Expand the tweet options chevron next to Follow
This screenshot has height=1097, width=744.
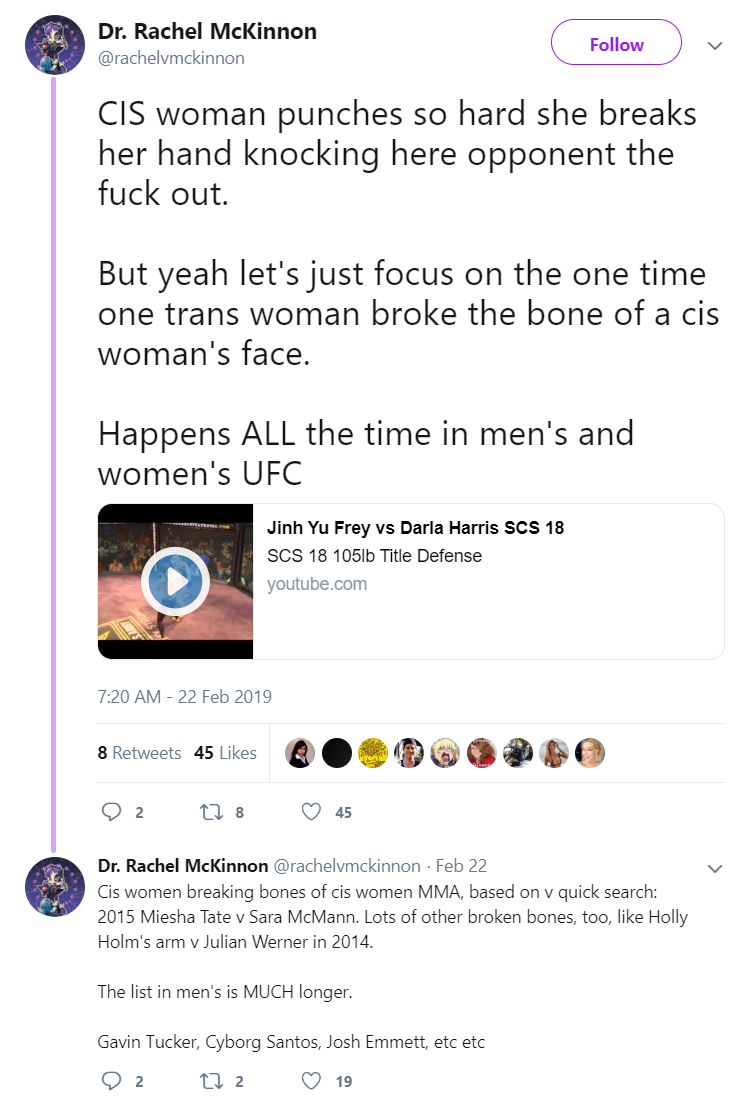(715, 46)
